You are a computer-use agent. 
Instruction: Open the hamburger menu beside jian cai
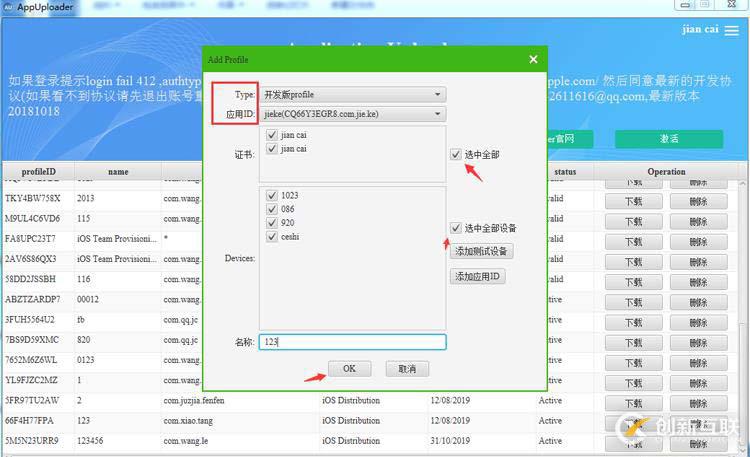pos(731,31)
